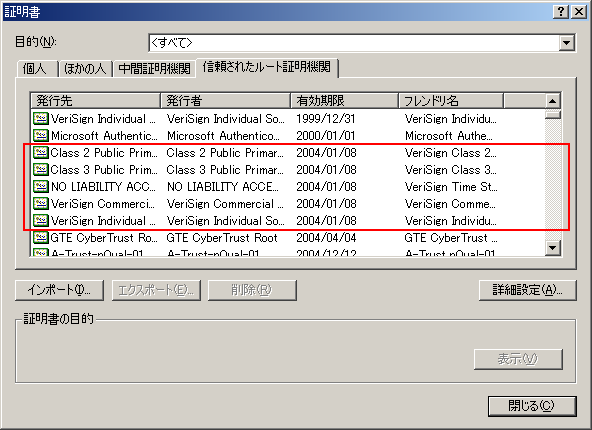Select 'Class 2 Public Prim...' issued-to entry
Screen dimensions: 592x430
pos(104,153)
